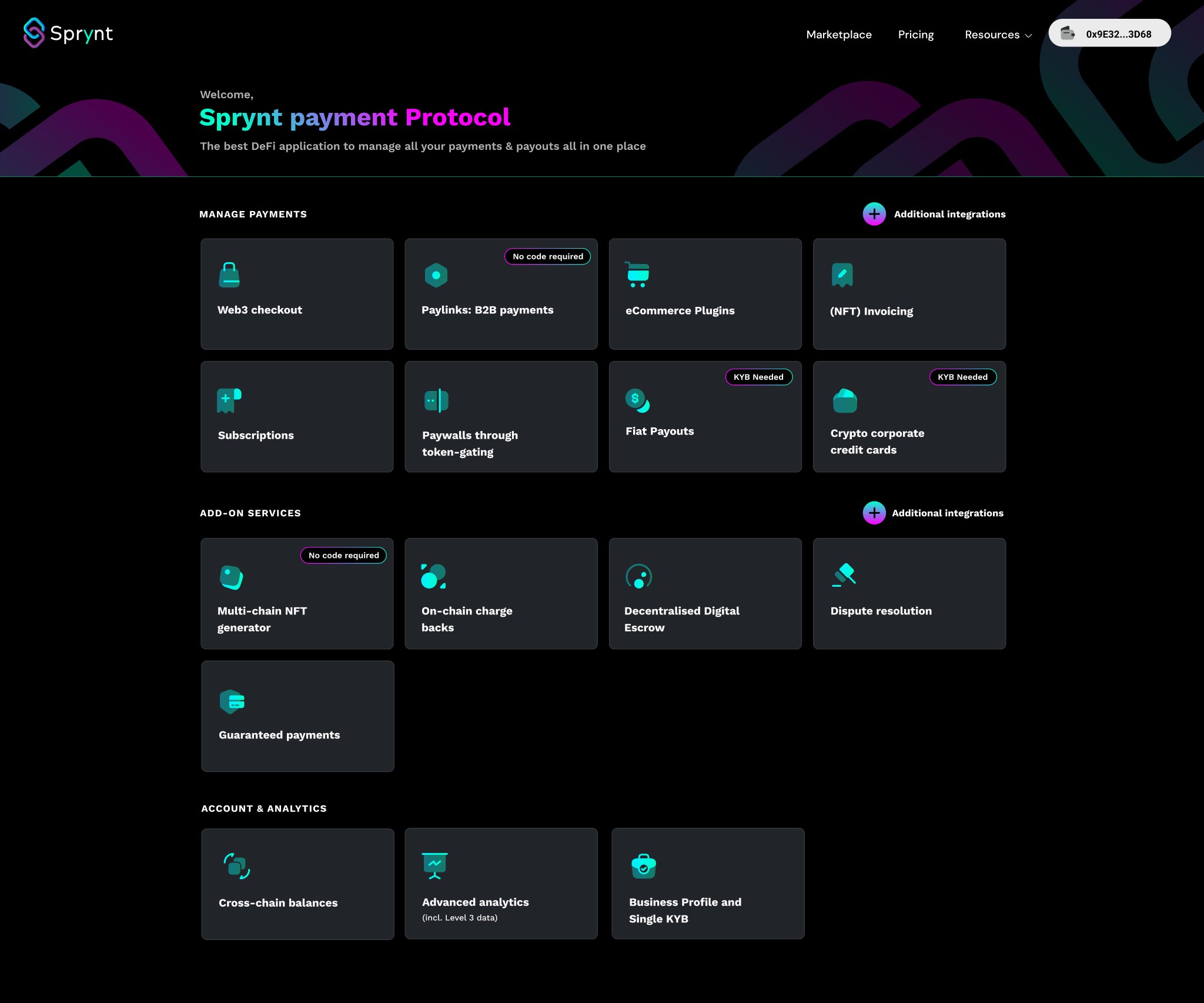Select Dispute resolution label
The image size is (1204, 1003).
pyautogui.click(x=881, y=611)
